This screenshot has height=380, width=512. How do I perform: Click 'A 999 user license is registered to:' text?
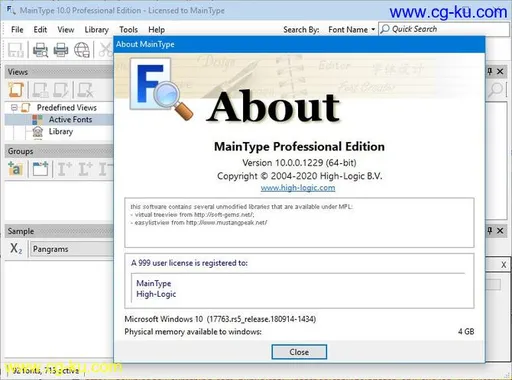[x=189, y=263]
